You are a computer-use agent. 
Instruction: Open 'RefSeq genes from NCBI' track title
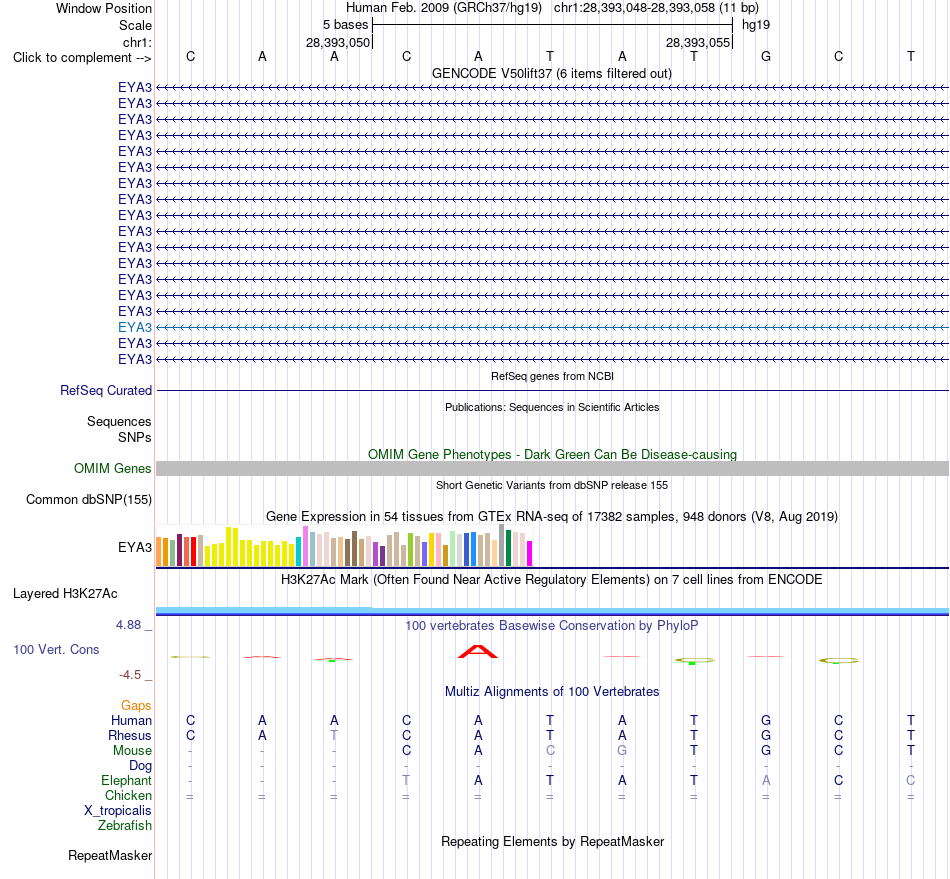click(x=552, y=376)
